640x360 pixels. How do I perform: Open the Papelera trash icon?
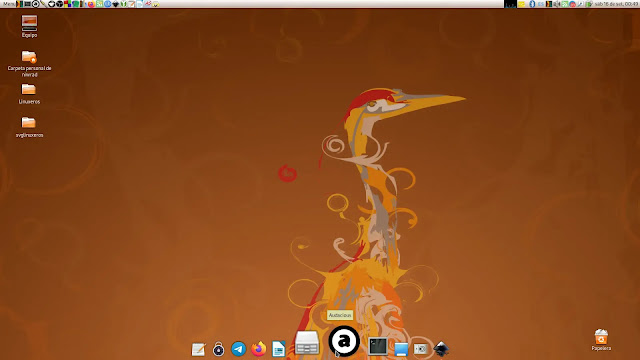[x=601, y=340]
